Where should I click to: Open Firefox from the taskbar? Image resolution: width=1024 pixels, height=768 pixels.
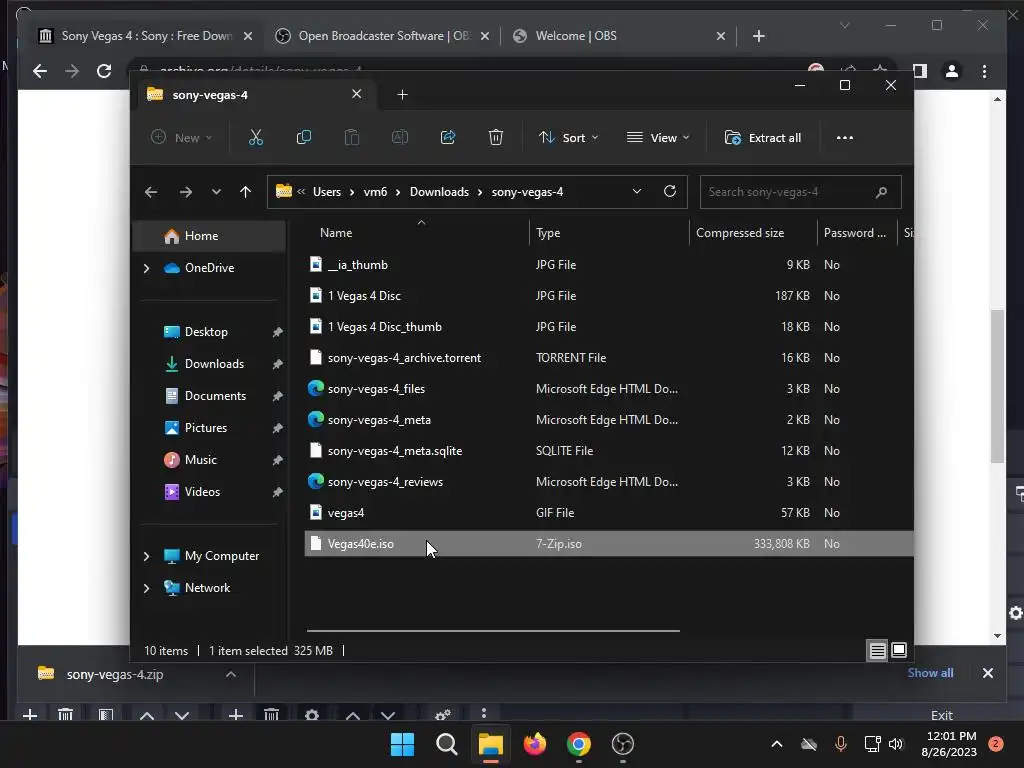pos(535,744)
